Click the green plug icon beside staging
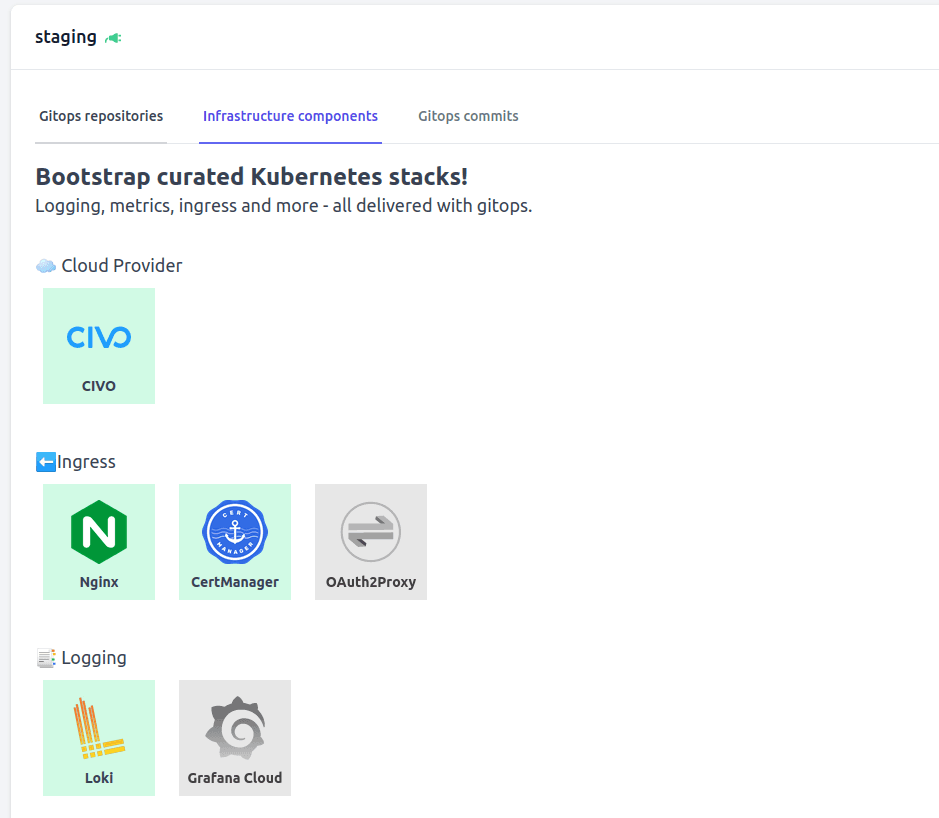 click(x=113, y=38)
